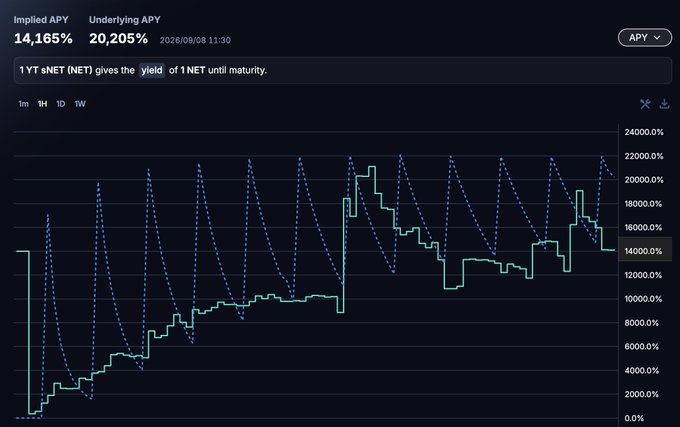Click '1 YT sNET (NET) gives the' text
This screenshot has height=427, width=680.
(x=77, y=70)
